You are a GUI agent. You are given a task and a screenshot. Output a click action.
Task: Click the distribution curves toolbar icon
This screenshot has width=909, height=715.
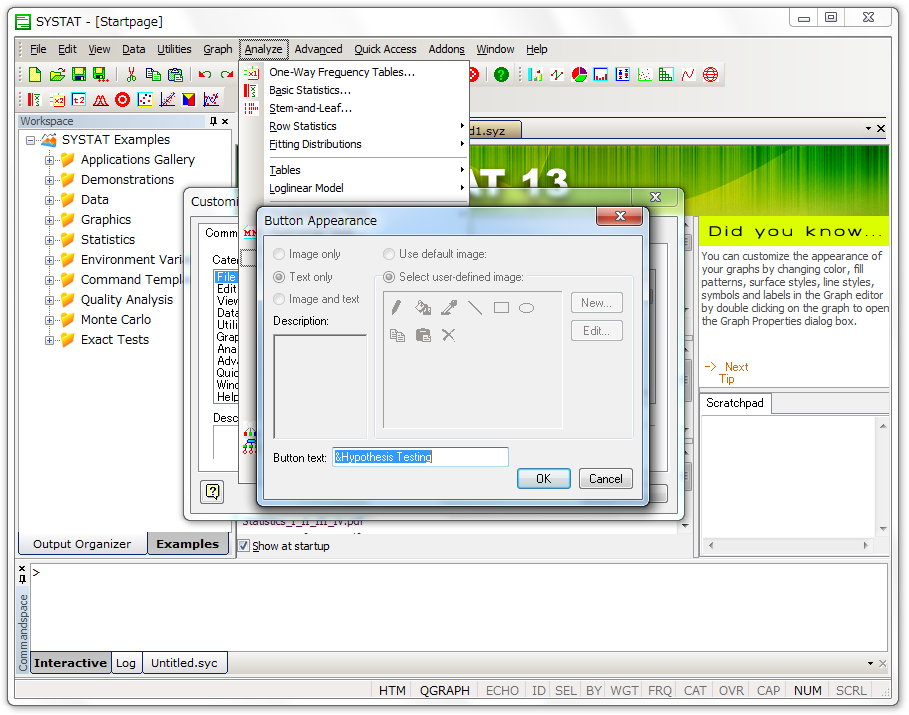click(x=100, y=100)
